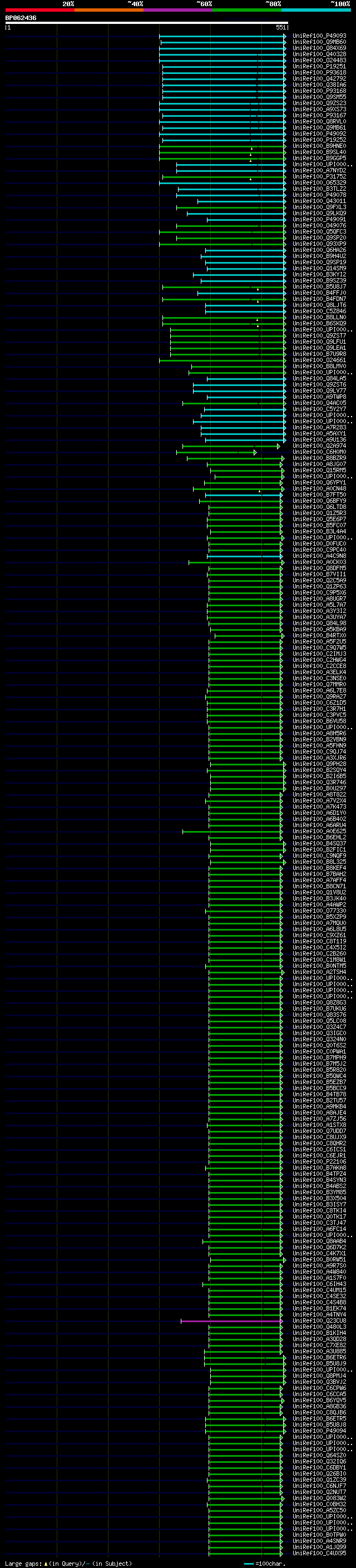Image resolution: width=356 pixels, height=1568 pixels.
Task: Click the UniRef100_A9TWP8 label
Action: (x=319, y=397)
